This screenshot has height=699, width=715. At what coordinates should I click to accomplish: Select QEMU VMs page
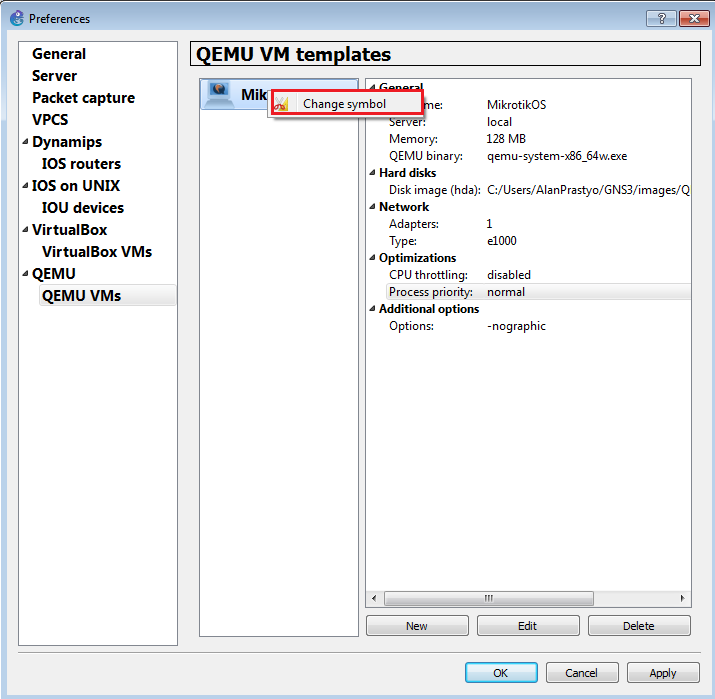[x=107, y=295]
